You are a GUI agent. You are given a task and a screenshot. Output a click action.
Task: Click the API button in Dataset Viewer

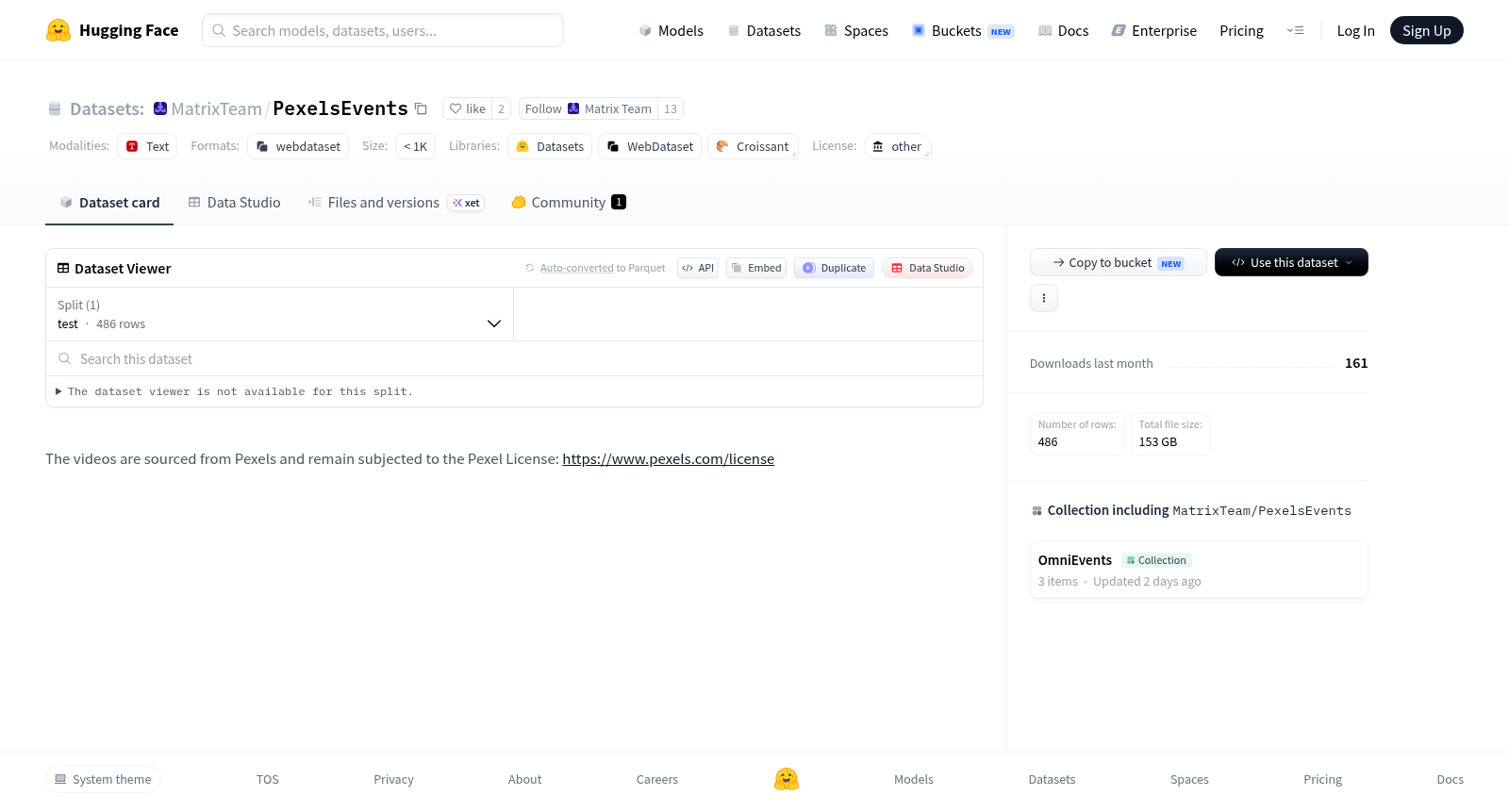tap(698, 268)
